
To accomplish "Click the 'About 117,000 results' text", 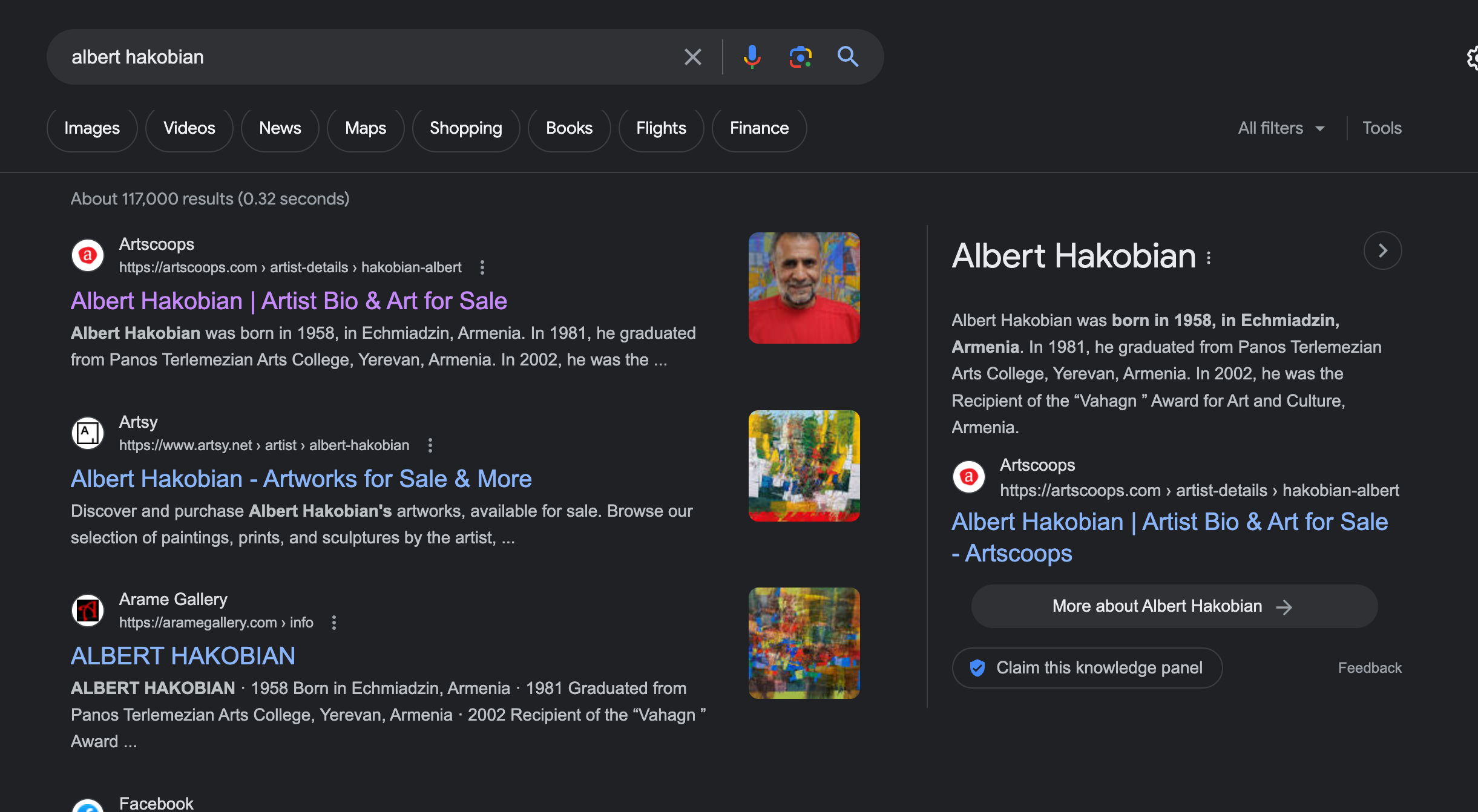I will (x=210, y=198).
